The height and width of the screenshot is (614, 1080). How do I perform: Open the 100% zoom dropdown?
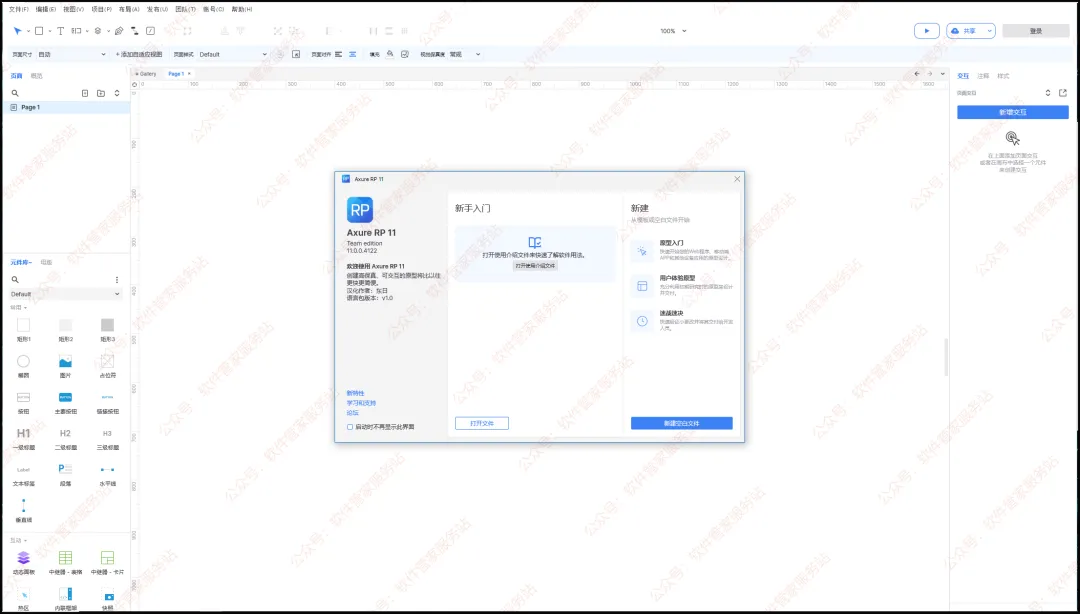673,31
